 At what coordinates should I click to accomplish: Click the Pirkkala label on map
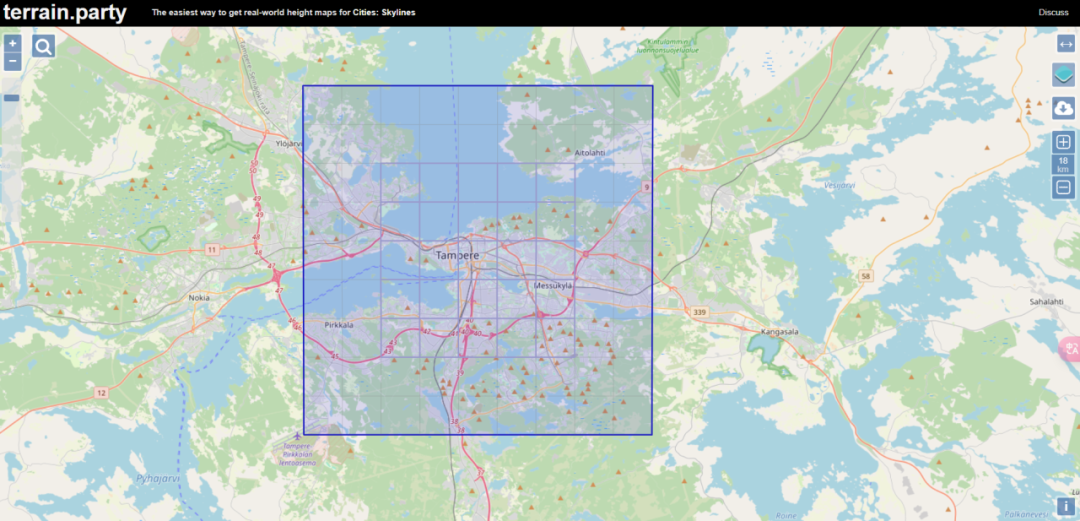click(x=338, y=324)
